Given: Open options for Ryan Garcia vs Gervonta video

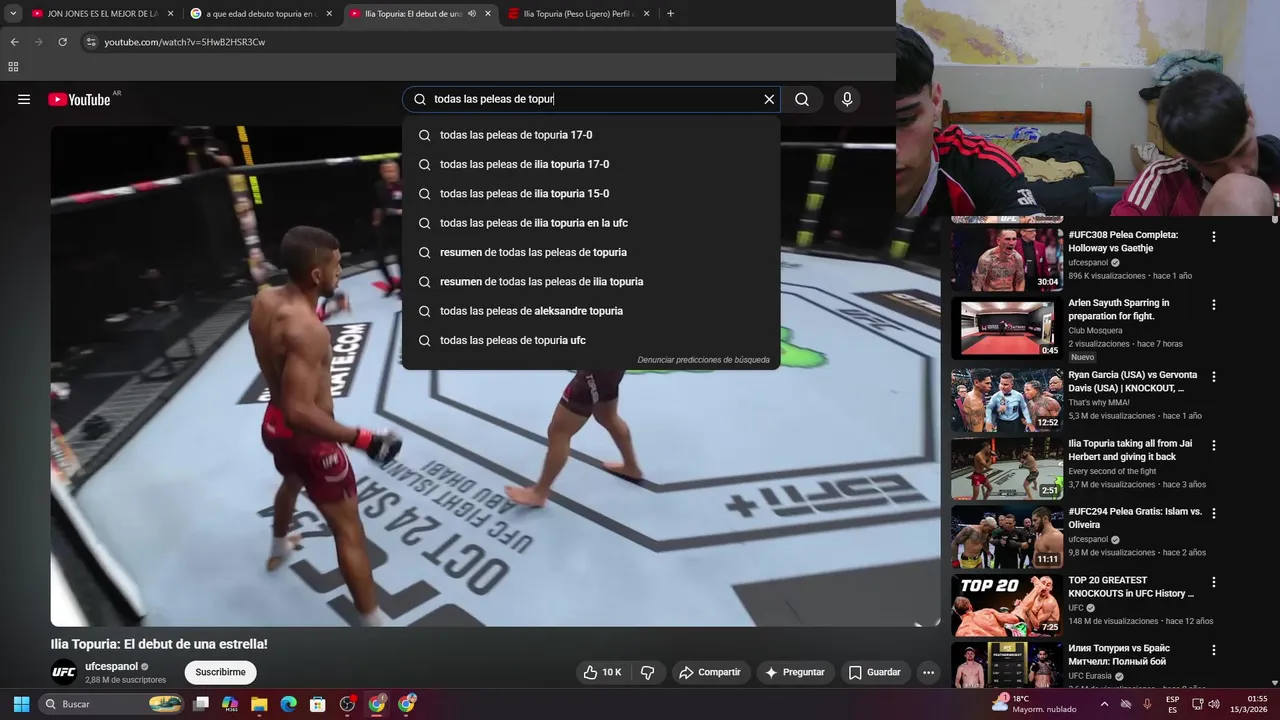Looking at the screenshot, I should [1214, 377].
